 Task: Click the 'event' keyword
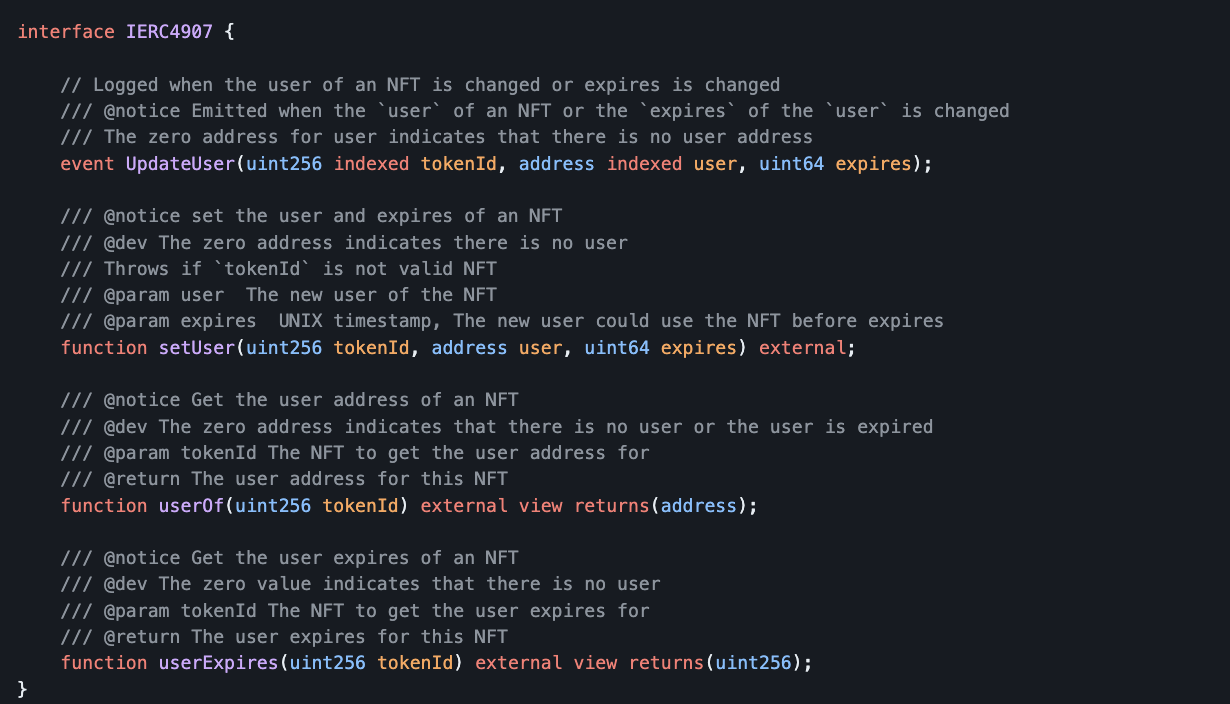[88, 163]
